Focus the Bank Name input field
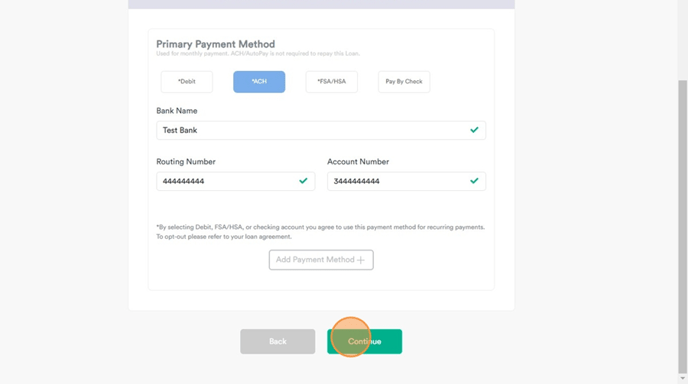 pyautogui.click(x=321, y=130)
